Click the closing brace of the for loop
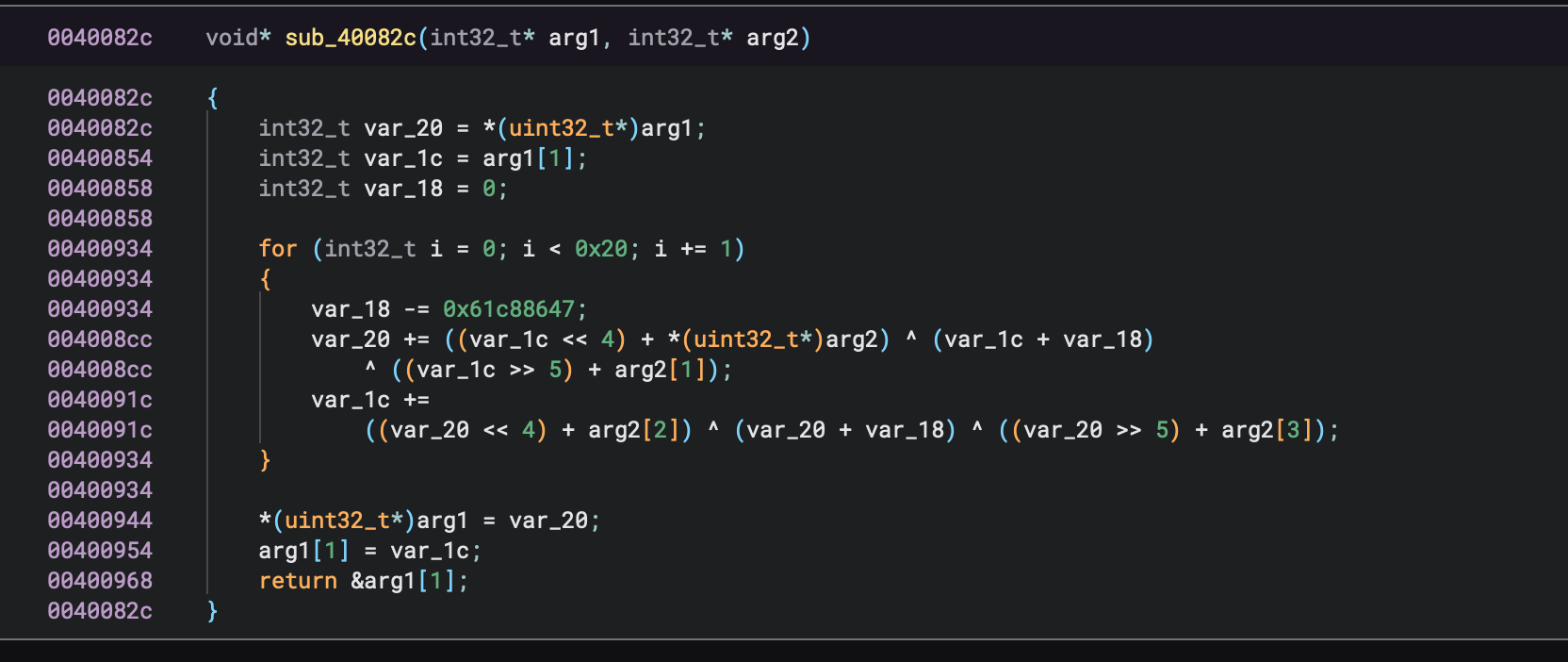 [265, 460]
